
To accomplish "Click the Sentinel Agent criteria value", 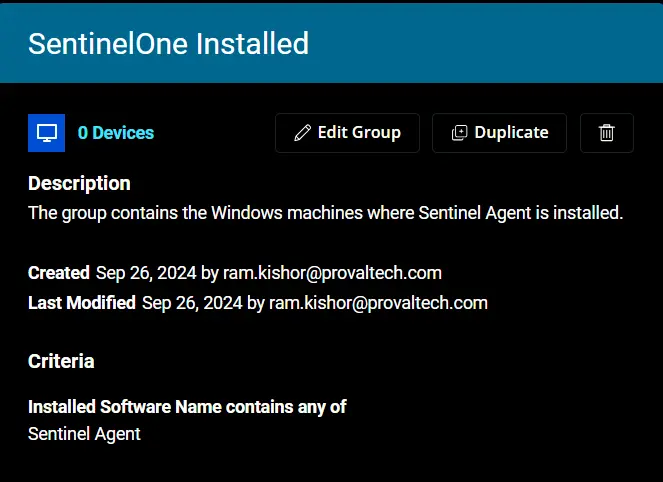I will click(84, 434).
